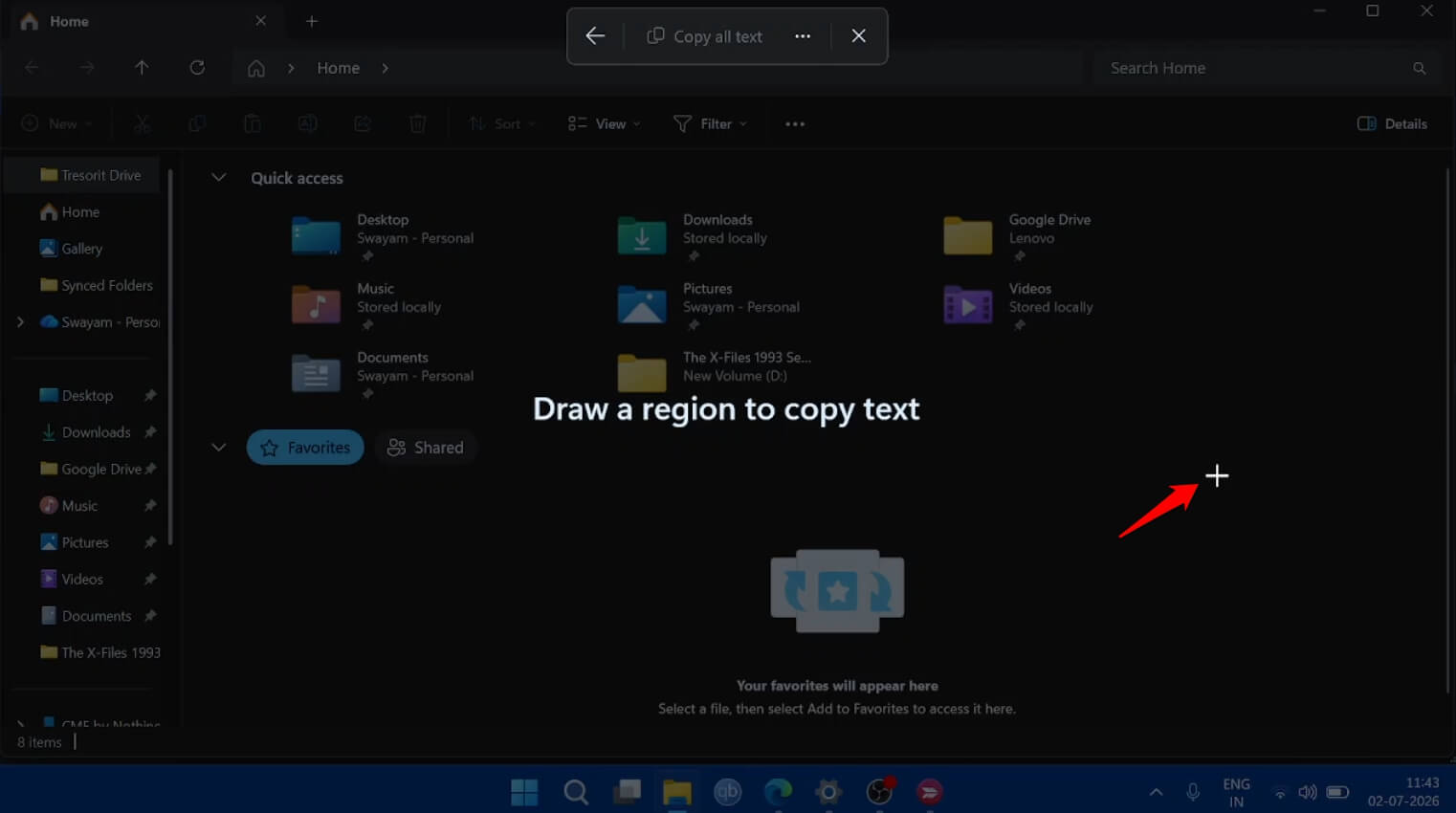
Task: Open more options in text extractor bar
Action: pyautogui.click(x=803, y=36)
